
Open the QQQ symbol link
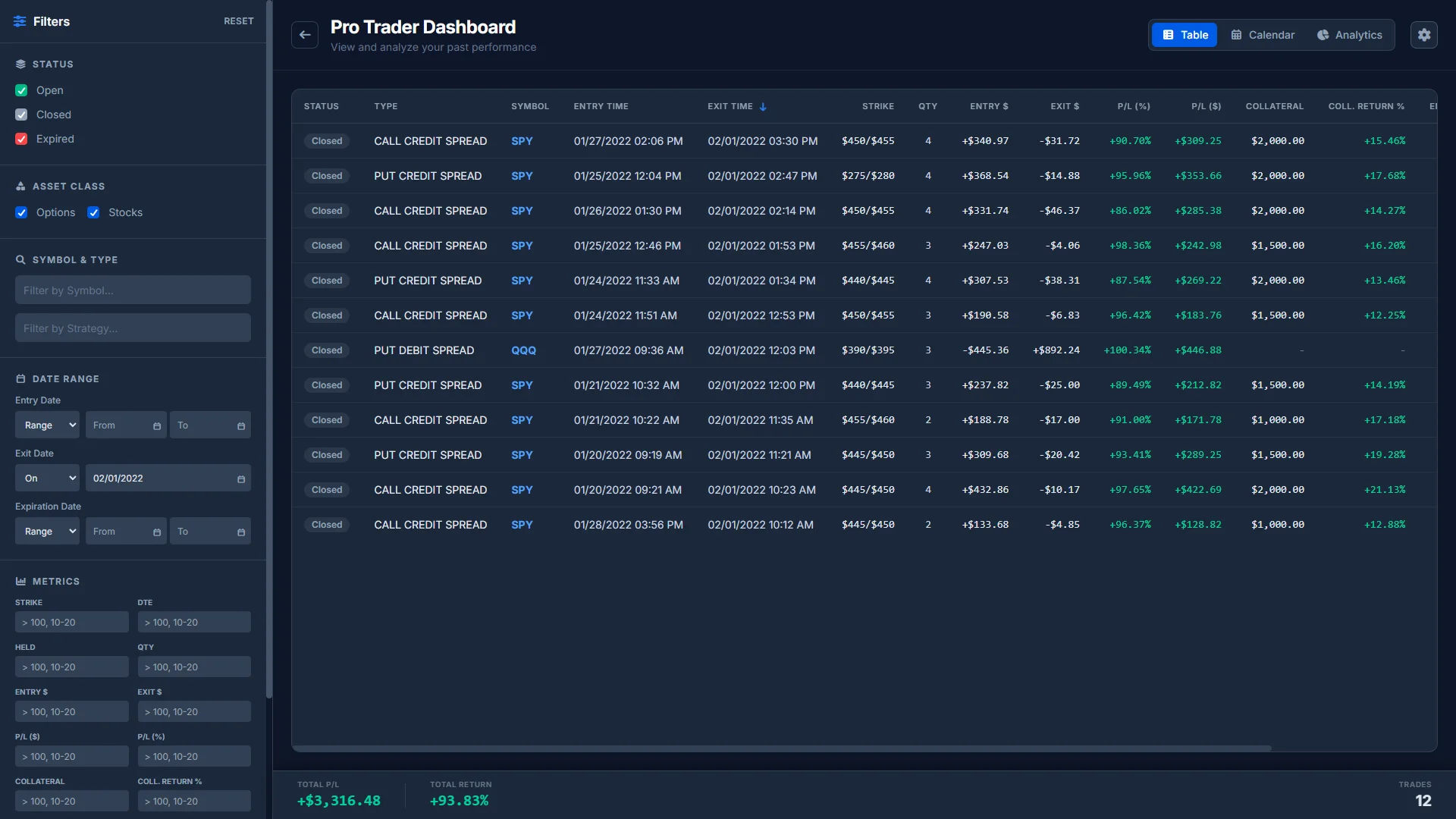point(523,350)
